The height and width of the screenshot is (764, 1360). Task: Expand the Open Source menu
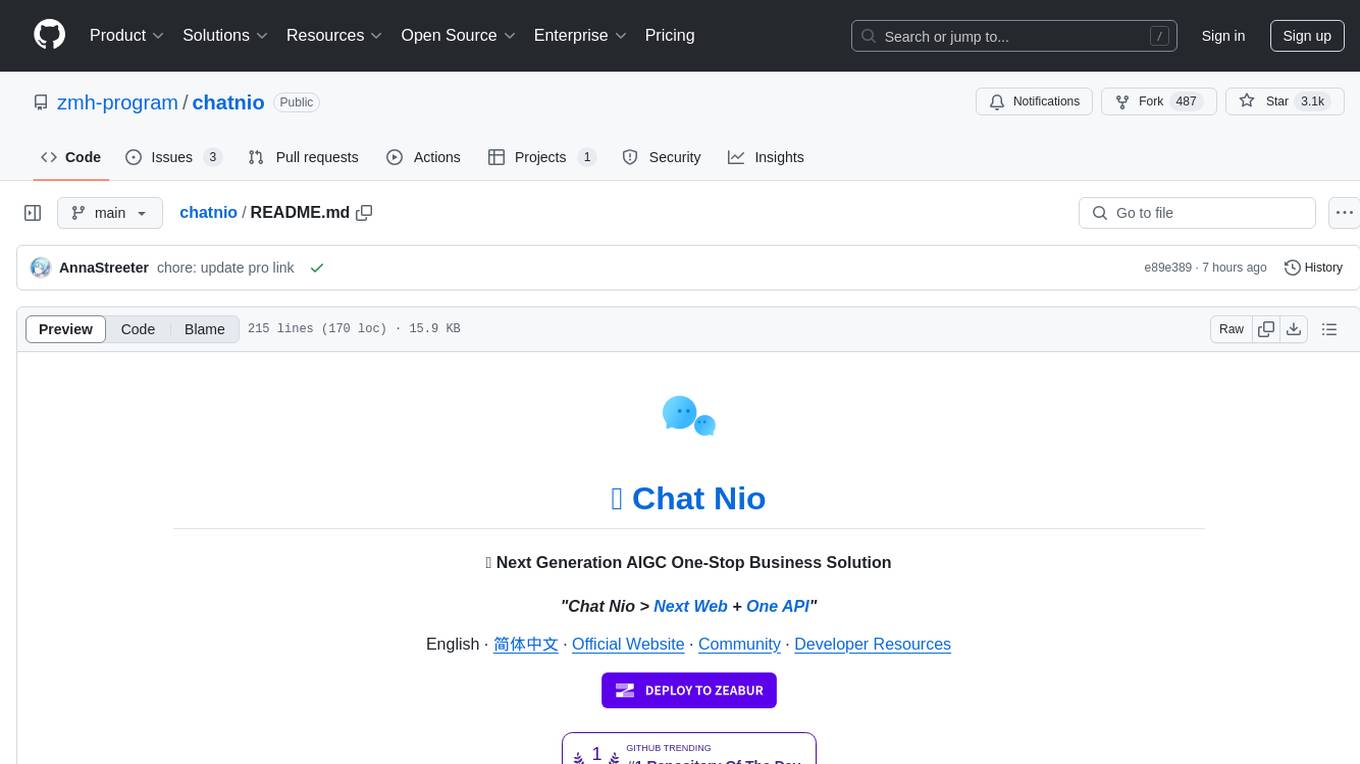pos(458,36)
